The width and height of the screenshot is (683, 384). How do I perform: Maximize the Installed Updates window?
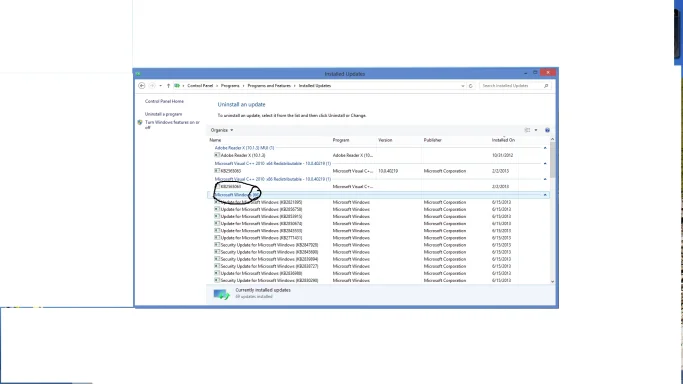535,73
